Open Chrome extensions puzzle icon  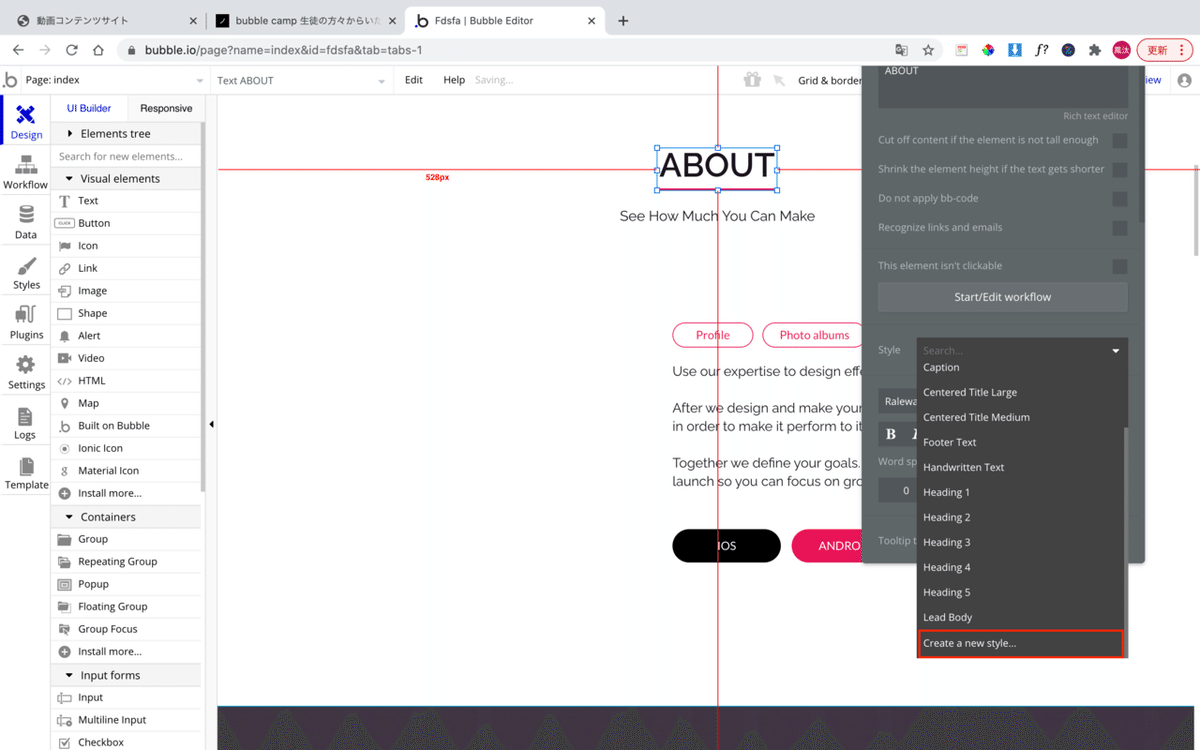click(1095, 50)
